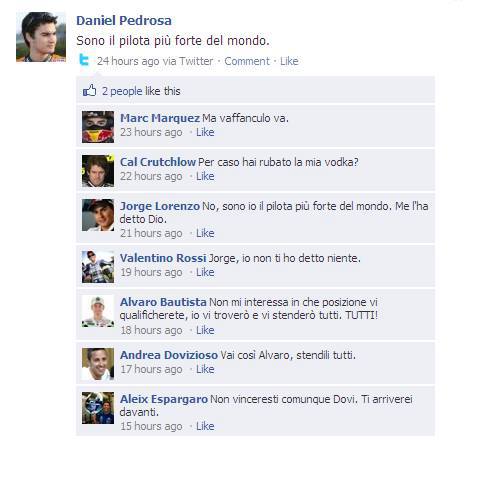Open Cal Crutchlow's avatar thumbnail
The image size is (491, 489).
[98, 171]
